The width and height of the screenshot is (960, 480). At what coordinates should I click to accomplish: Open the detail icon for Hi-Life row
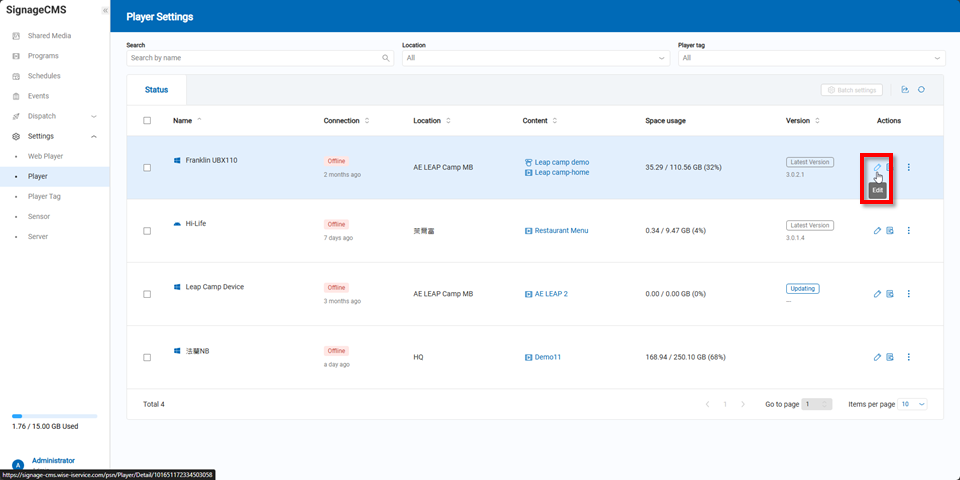tap(890, 231)
